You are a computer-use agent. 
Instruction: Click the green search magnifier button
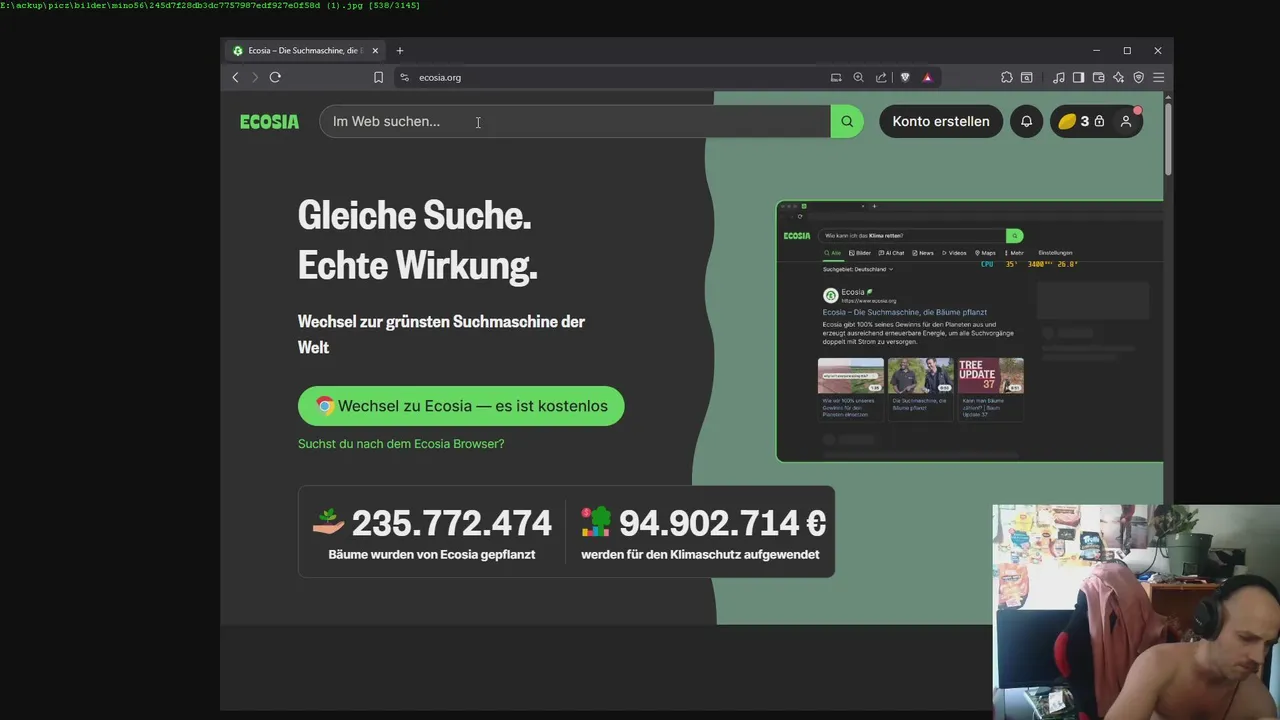(847, 121)
